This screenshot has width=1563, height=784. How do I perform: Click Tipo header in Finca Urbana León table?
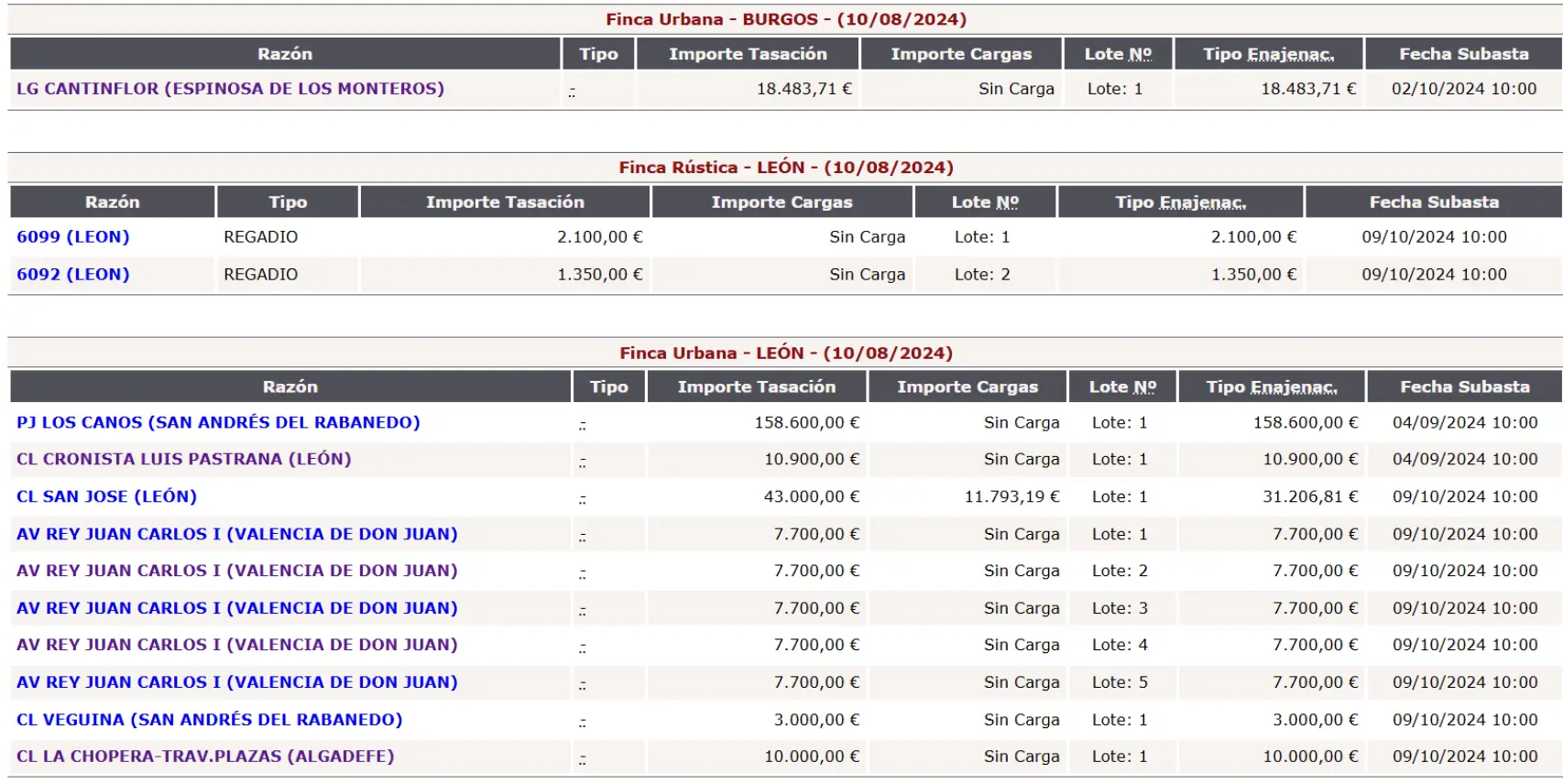coord(609,387)
